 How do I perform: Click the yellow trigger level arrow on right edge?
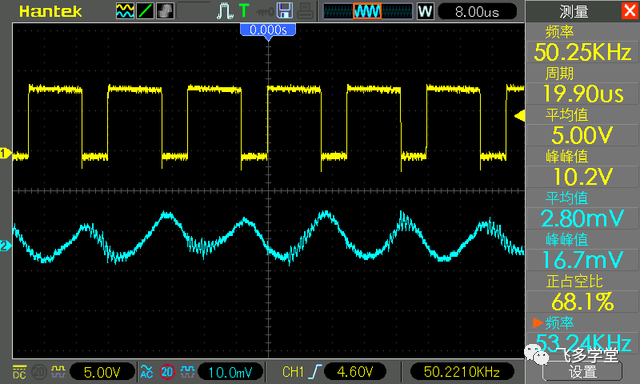point(520,116)
